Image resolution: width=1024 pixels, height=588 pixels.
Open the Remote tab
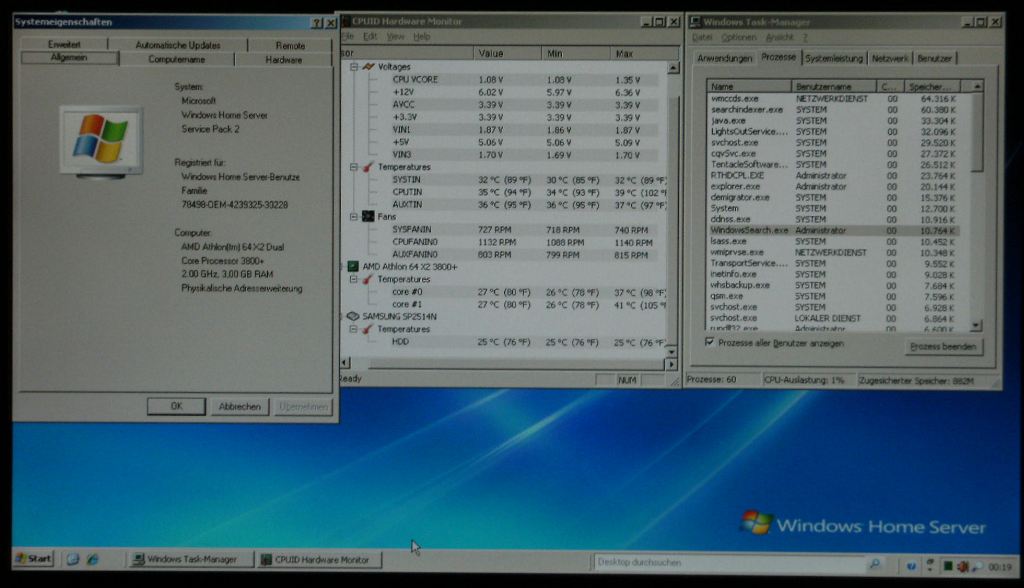coord(290,46)
